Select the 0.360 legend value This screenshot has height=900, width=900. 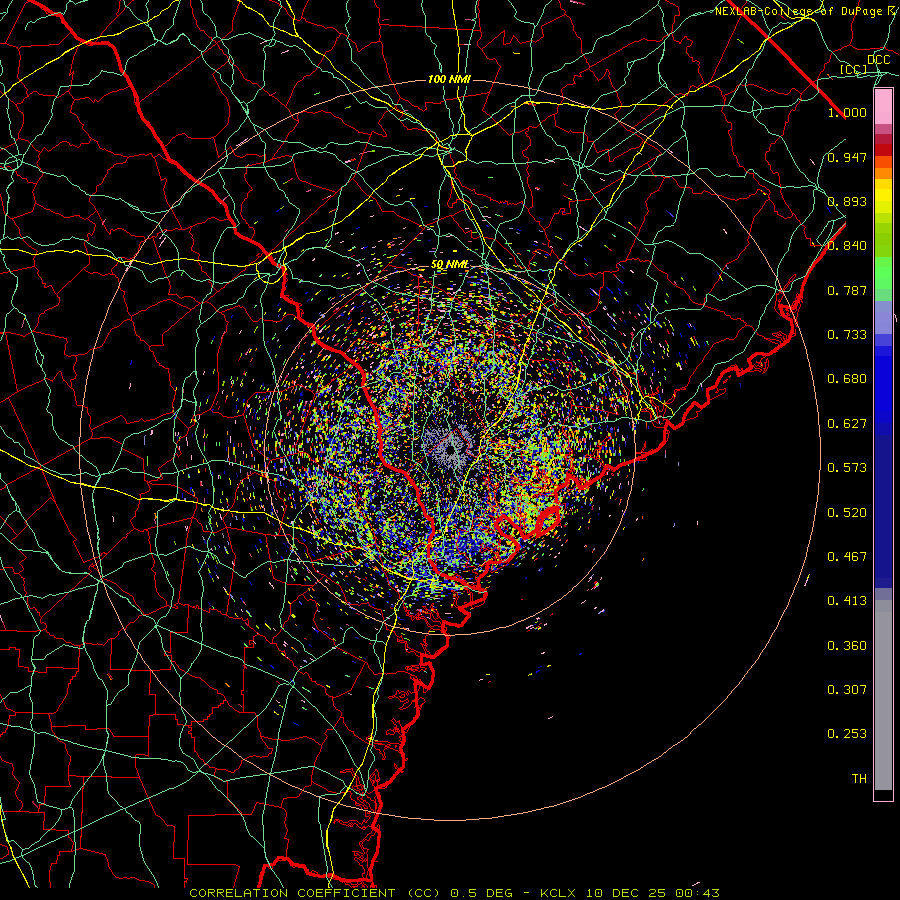pos(847,646)
